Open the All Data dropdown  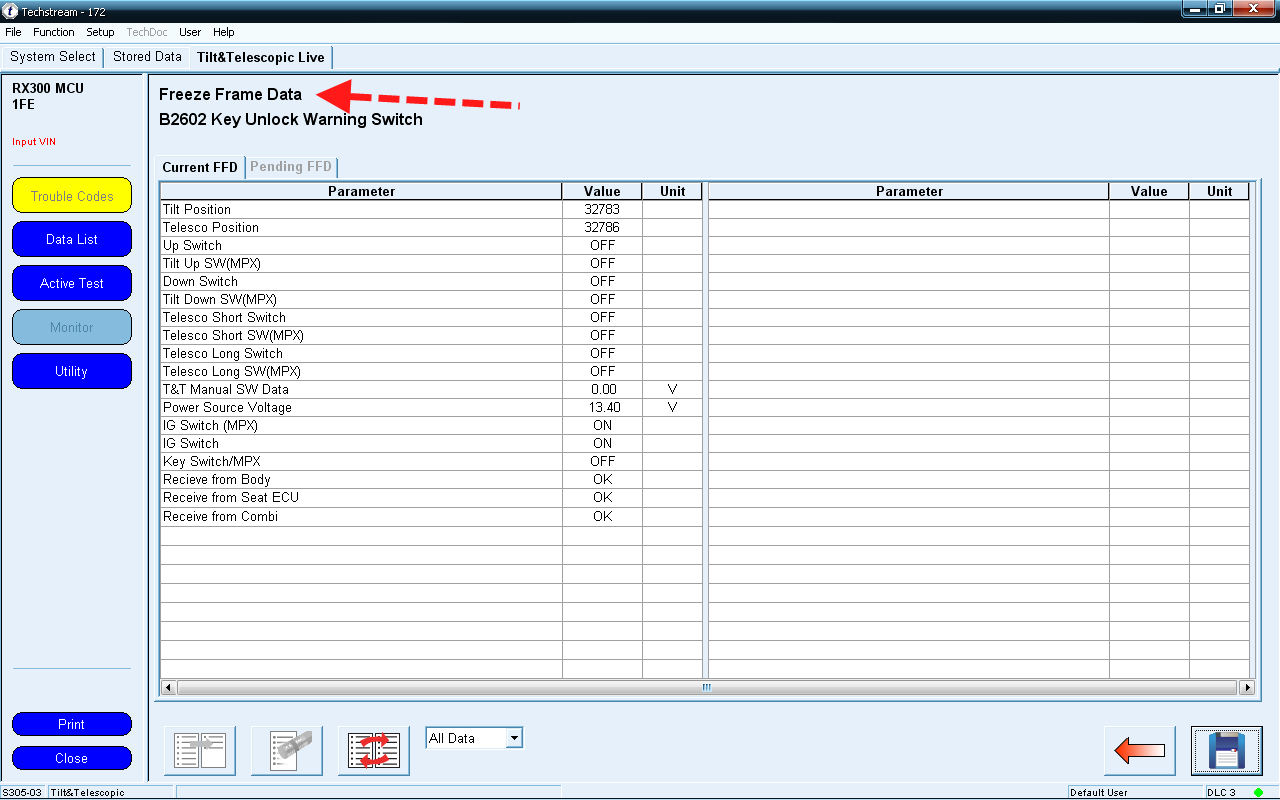(474, 738)
